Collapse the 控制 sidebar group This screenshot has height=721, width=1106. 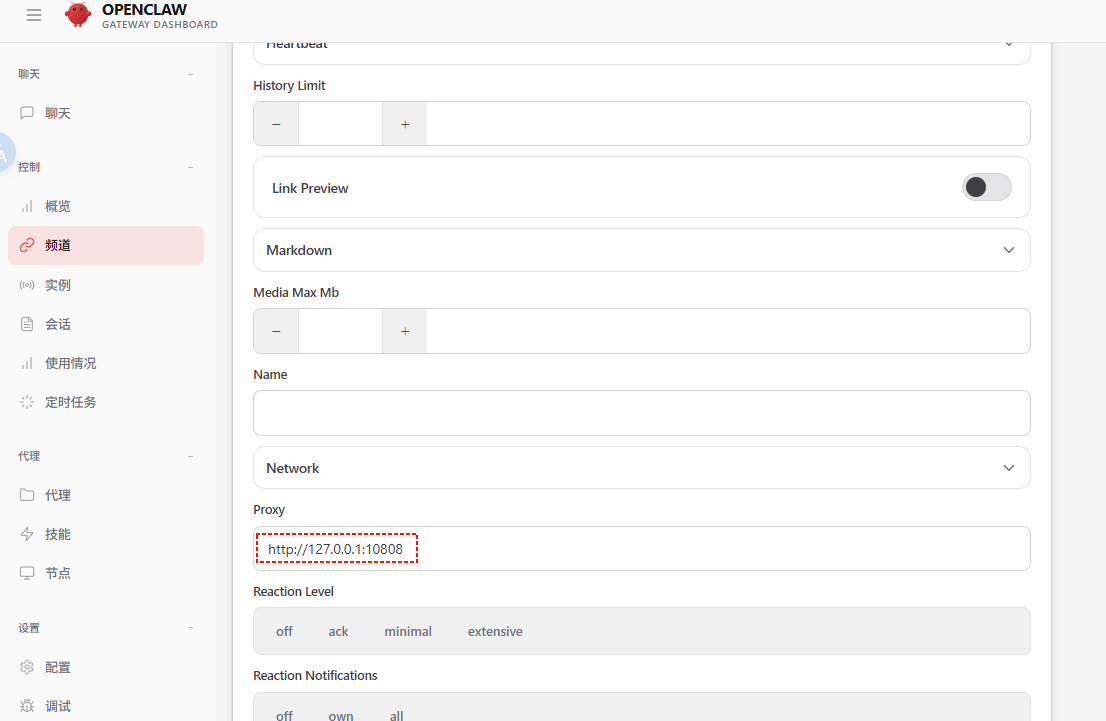click(x=190, y=167)
